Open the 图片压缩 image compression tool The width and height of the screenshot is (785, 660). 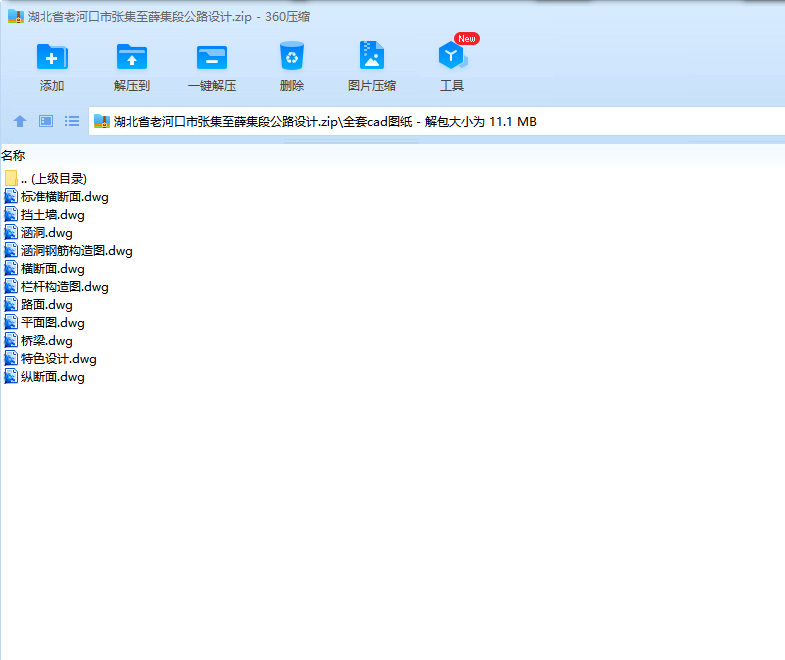[372, 56]
